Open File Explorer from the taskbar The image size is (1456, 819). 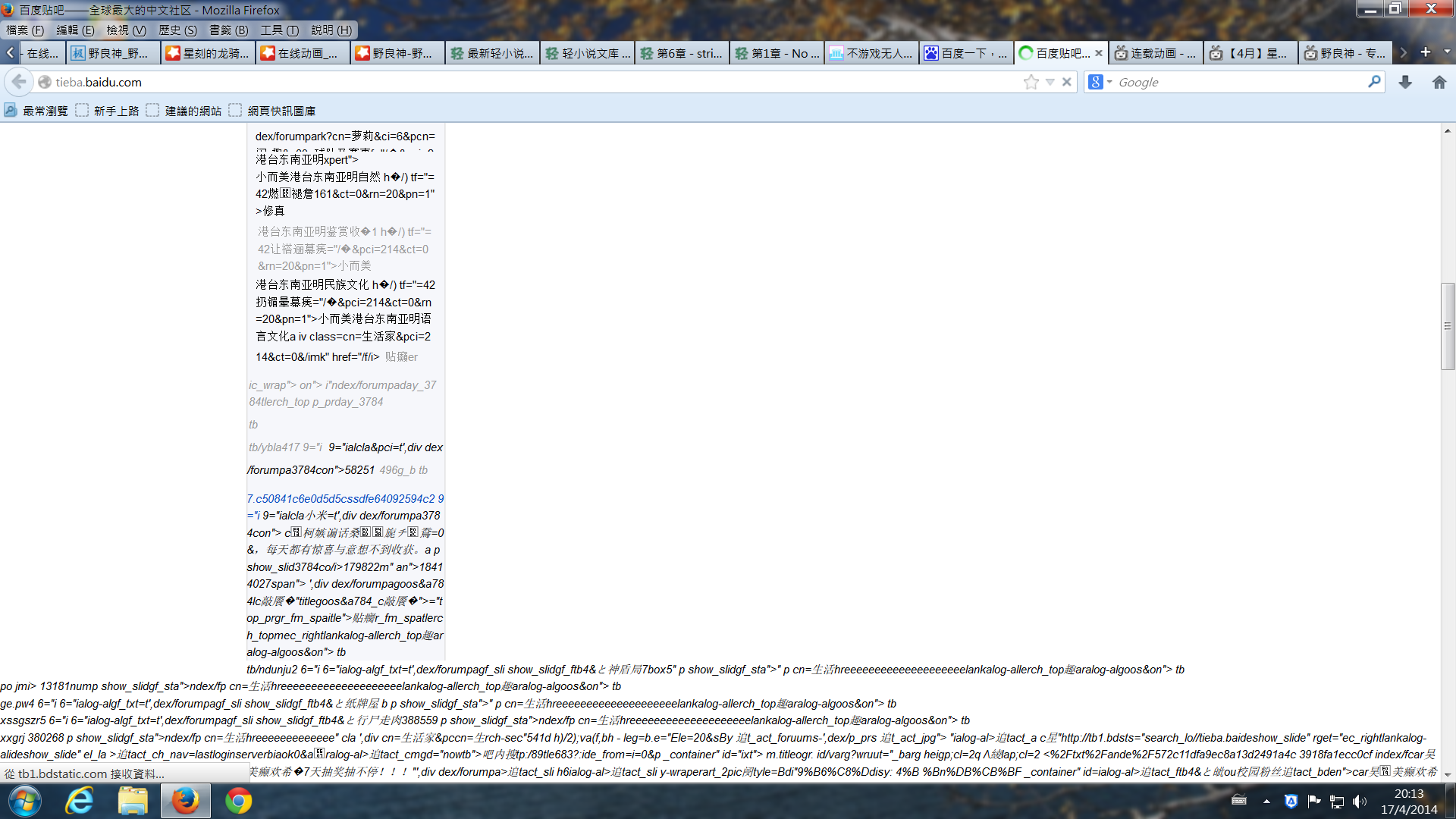(133, 801)
